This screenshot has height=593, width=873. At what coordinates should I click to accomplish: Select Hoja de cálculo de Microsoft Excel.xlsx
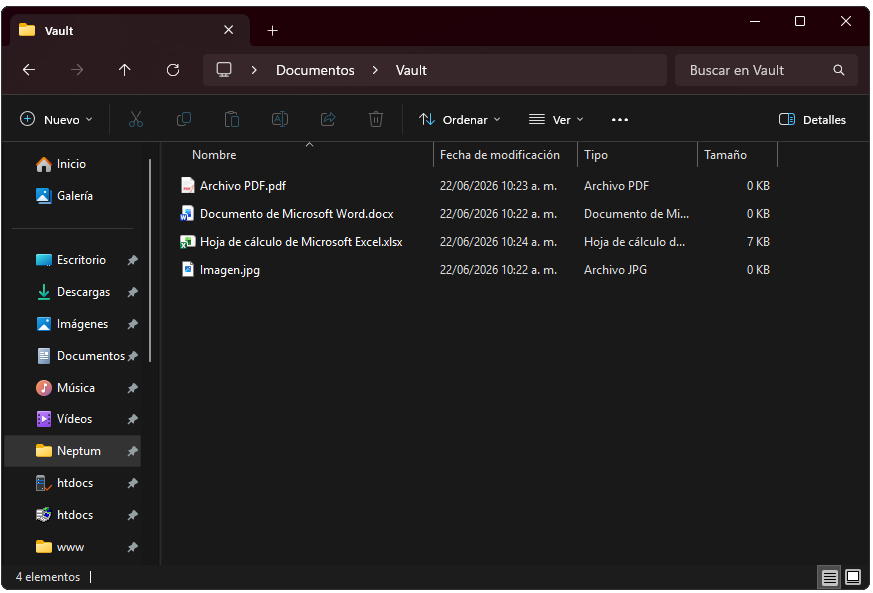click(301, 242)
